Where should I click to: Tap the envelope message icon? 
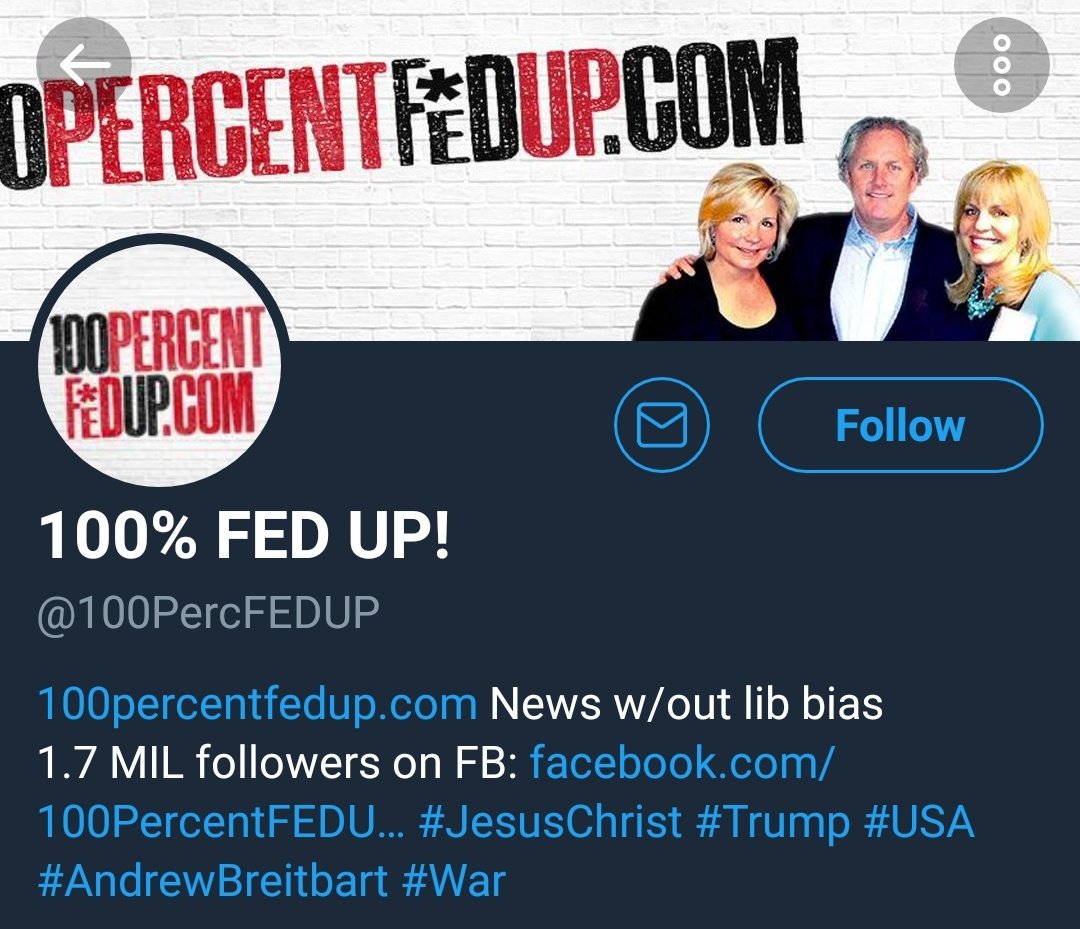coord(662,425)
